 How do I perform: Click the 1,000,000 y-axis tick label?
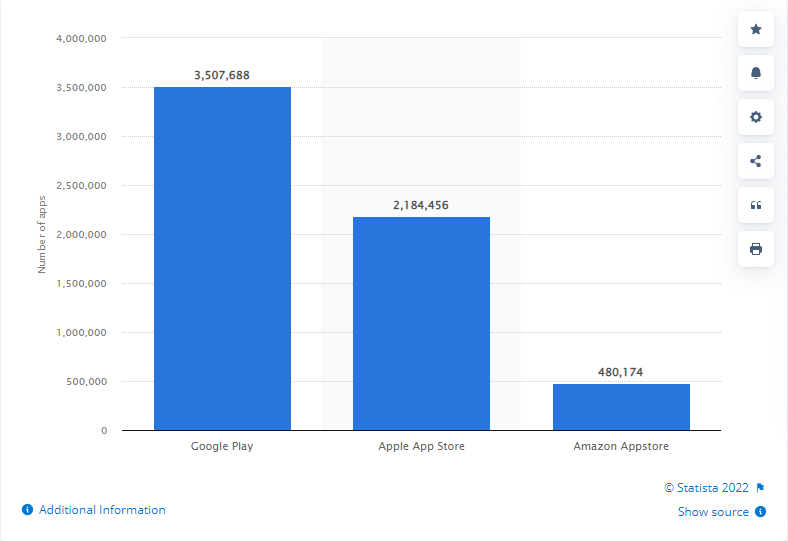point(81,333)
